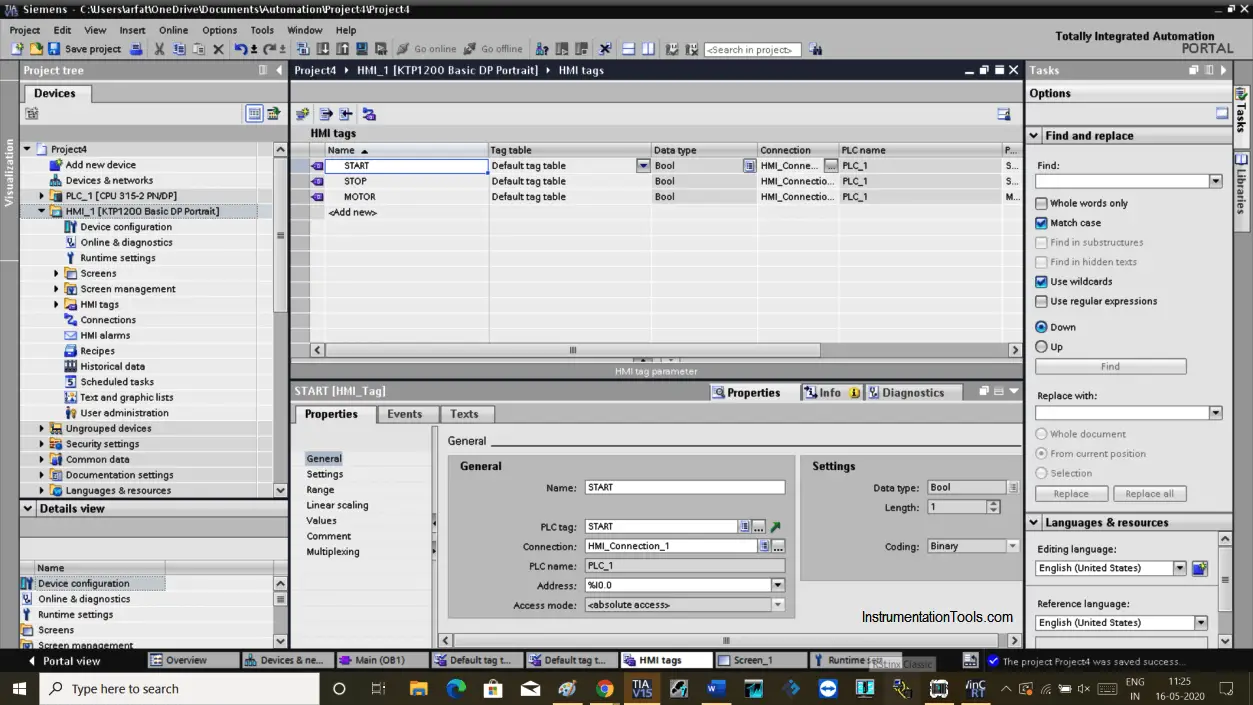Image resolution: width=1253 pixels, height=705 pixels.
Task: Open the Screen_1 editor tab in the bottom bar
Action: [x=759, y=661]
